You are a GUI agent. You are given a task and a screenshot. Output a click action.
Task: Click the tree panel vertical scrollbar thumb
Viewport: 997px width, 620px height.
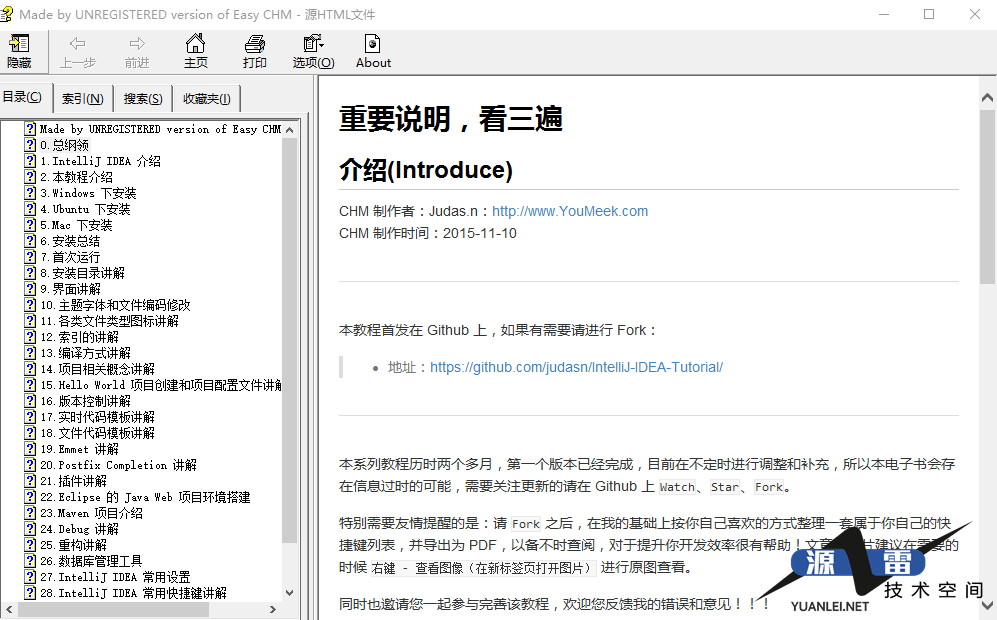(x=289, y=340)
